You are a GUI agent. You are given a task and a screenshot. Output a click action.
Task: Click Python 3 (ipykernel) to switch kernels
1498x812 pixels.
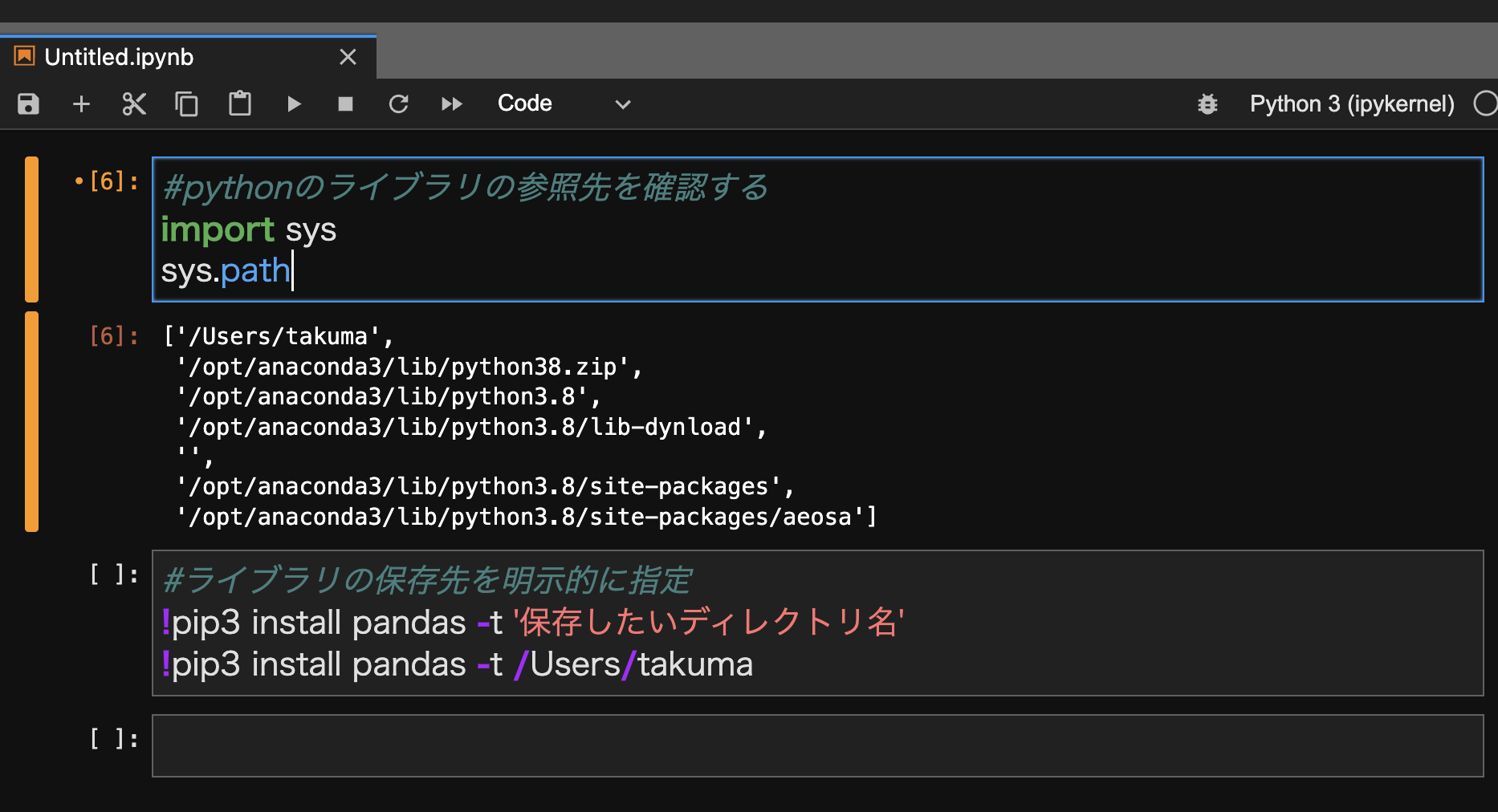tap(1351, 104)
